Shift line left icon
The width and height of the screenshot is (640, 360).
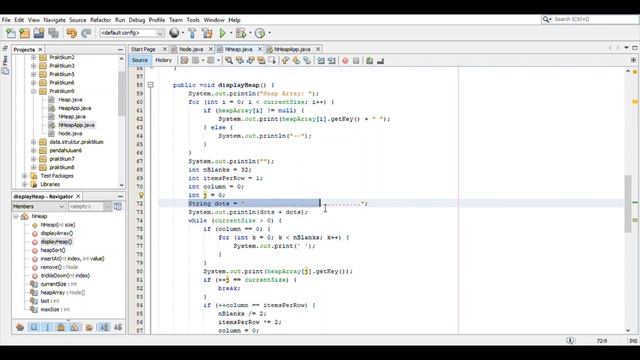click(321, 60)
